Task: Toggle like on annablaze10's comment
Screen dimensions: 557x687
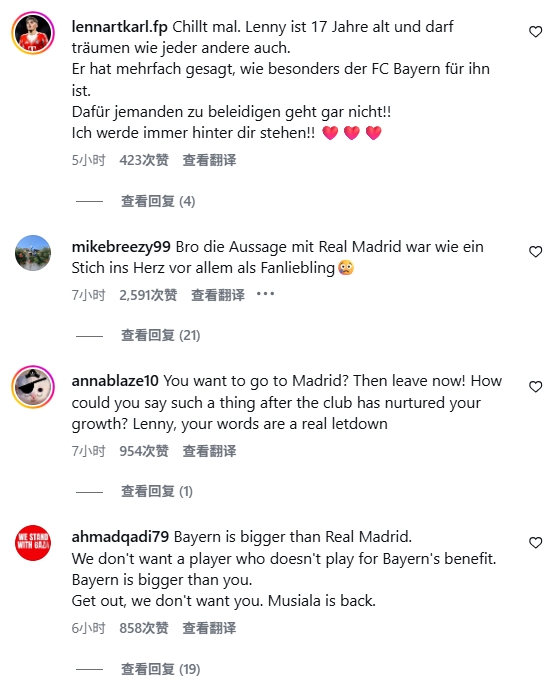Action: (535, 386)
